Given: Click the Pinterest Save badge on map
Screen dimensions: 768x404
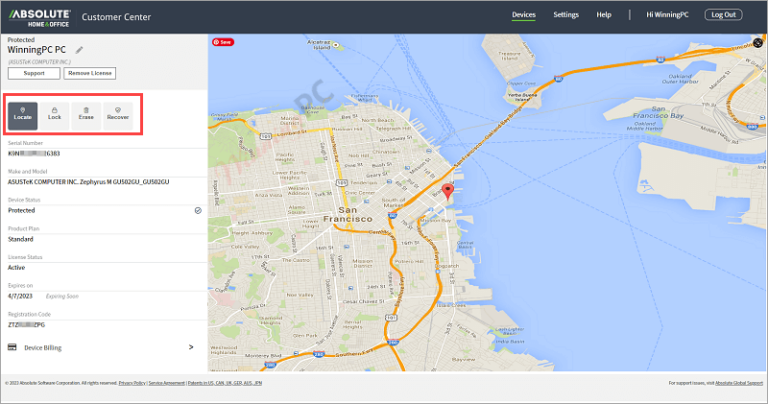Looking at the screenshot, I should 223,42.
